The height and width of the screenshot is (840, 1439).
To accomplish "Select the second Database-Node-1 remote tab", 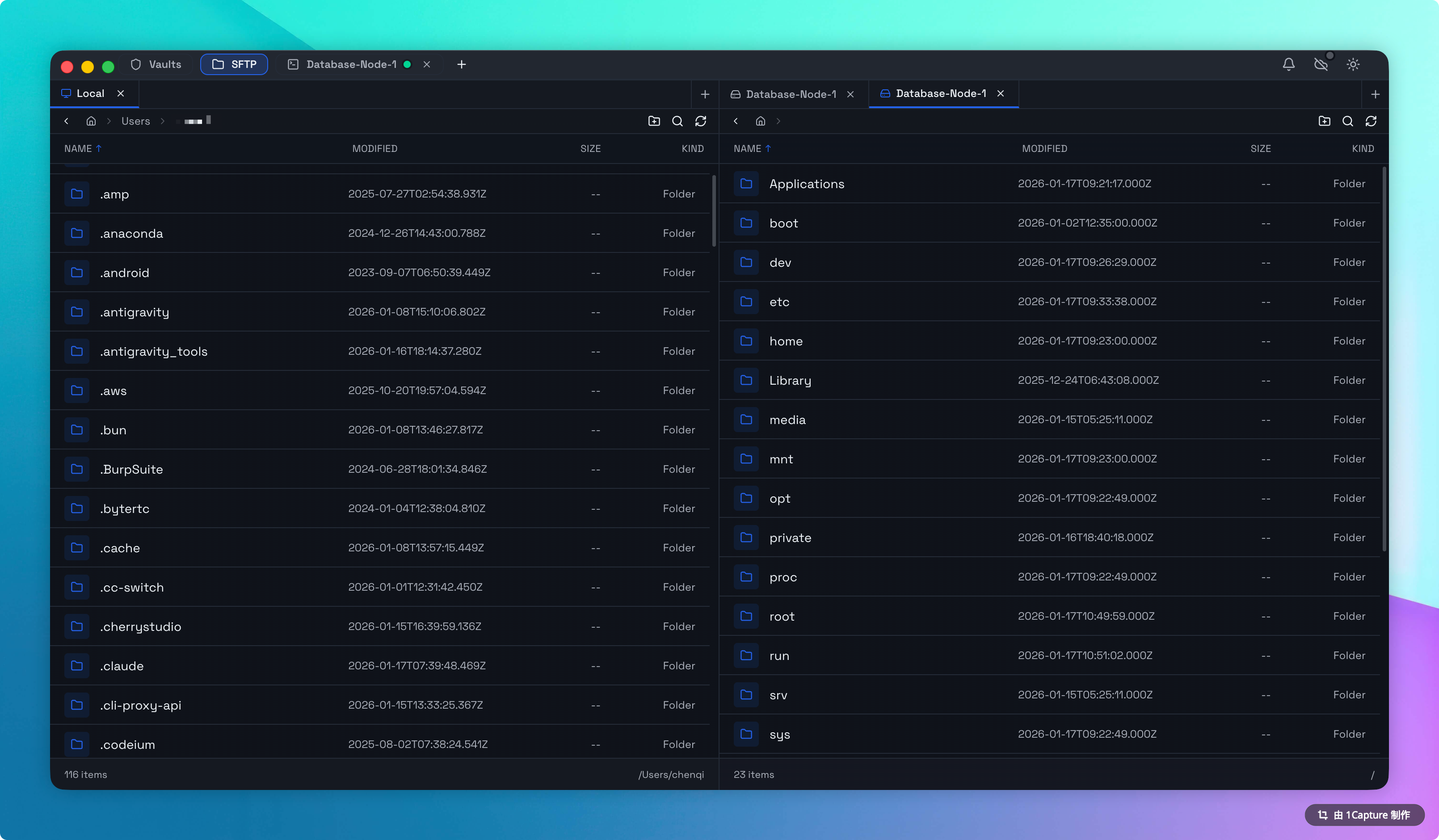I will (940, 93).
